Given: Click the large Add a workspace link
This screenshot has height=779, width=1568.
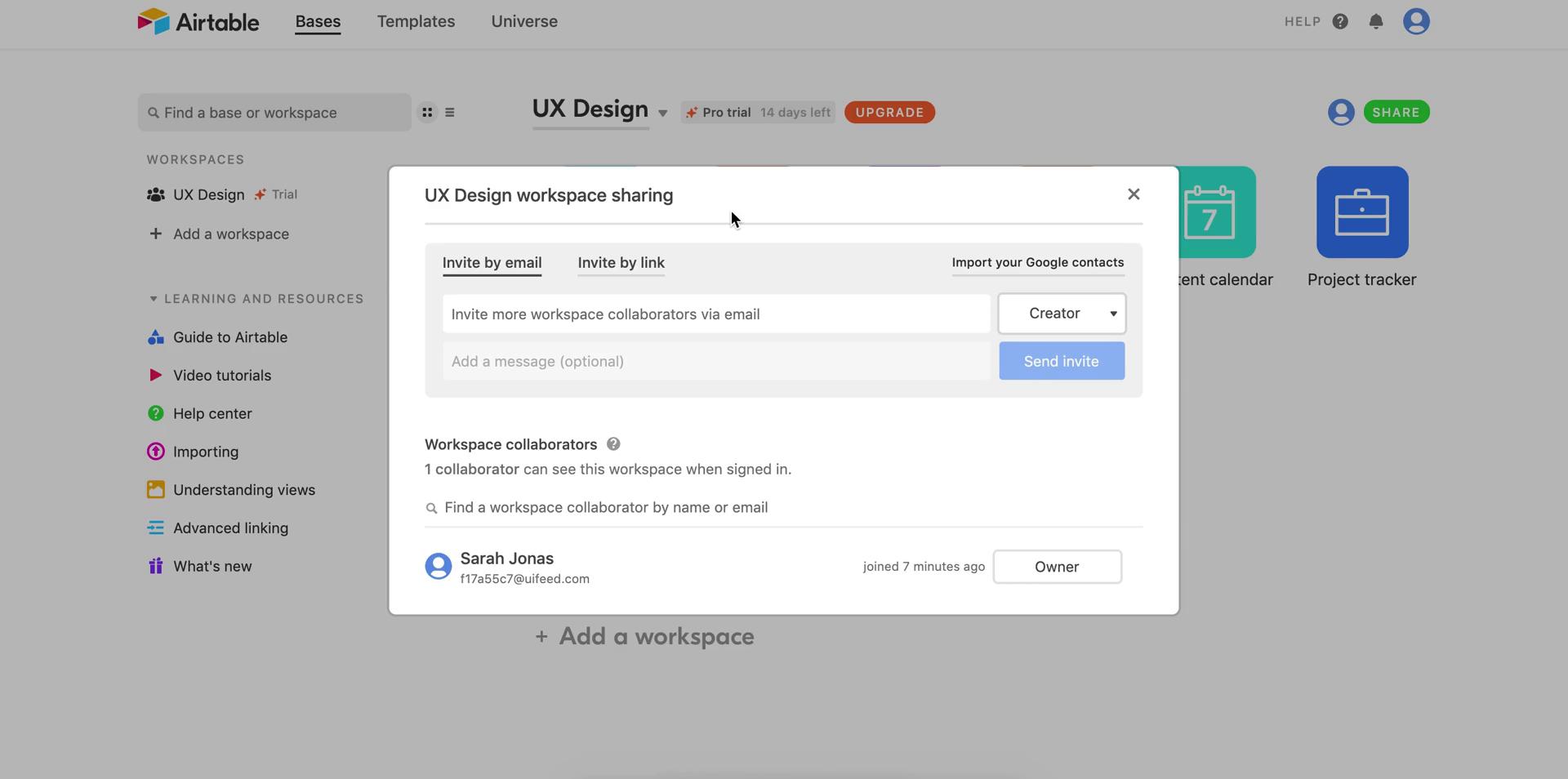Looking at the screenshot, I should [x=644, y=637].
